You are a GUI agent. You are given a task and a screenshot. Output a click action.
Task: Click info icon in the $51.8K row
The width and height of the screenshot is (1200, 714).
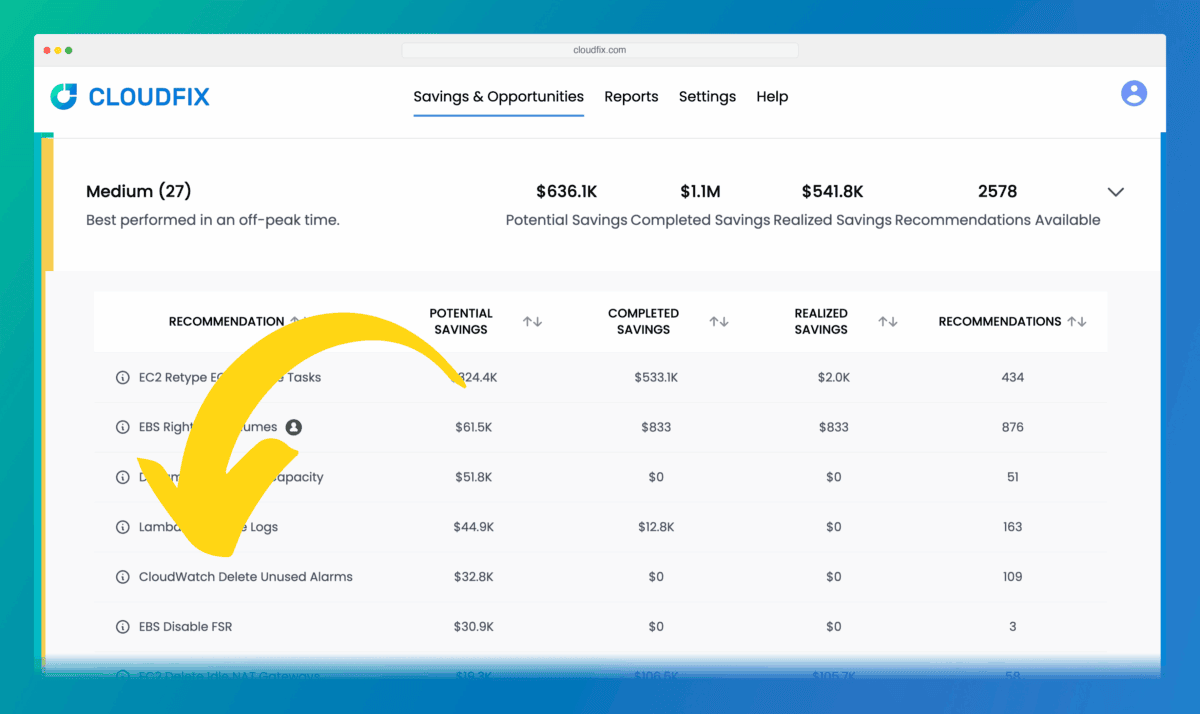[x=123, y=478]
